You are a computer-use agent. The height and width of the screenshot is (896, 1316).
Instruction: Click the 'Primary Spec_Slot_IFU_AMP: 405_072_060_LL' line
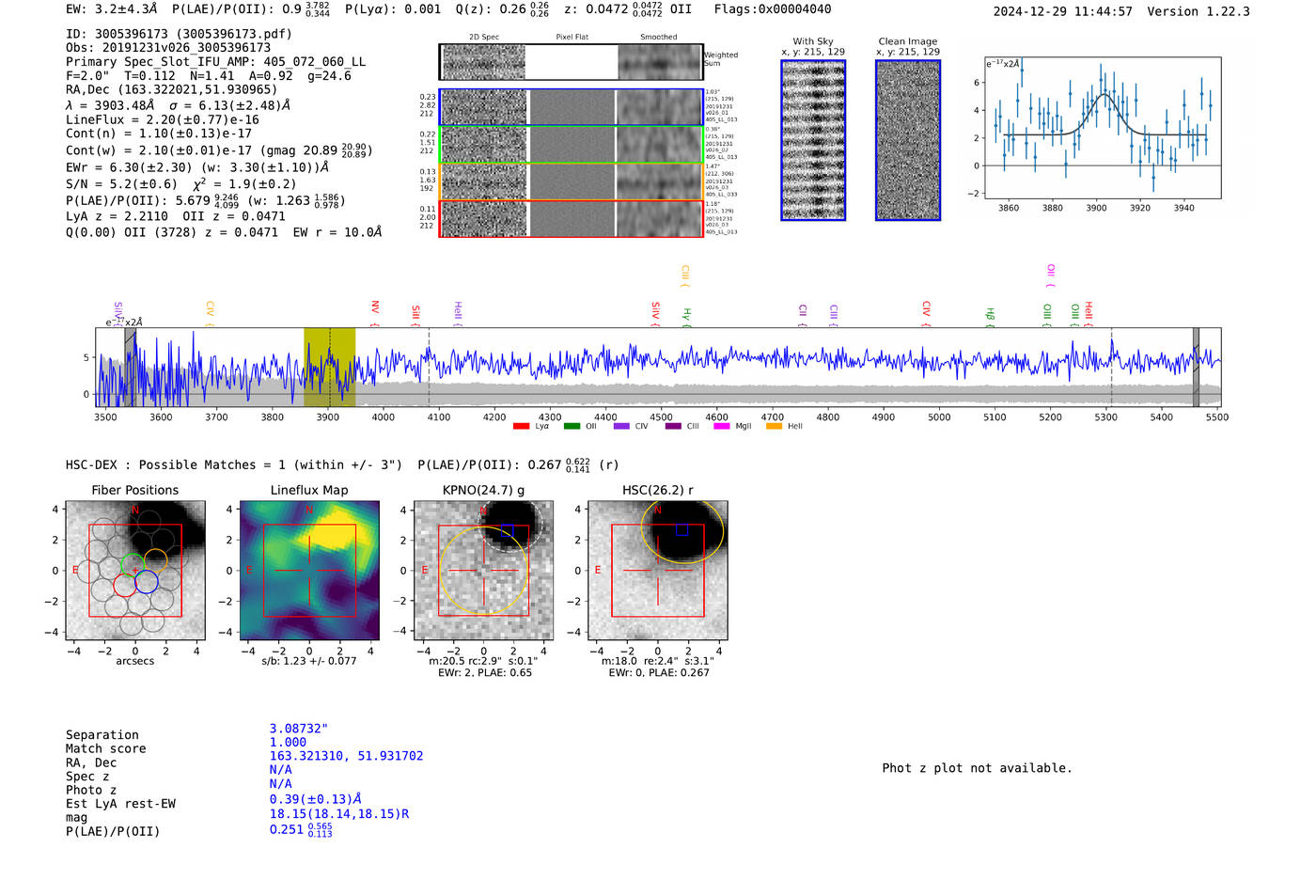(215, 62)
